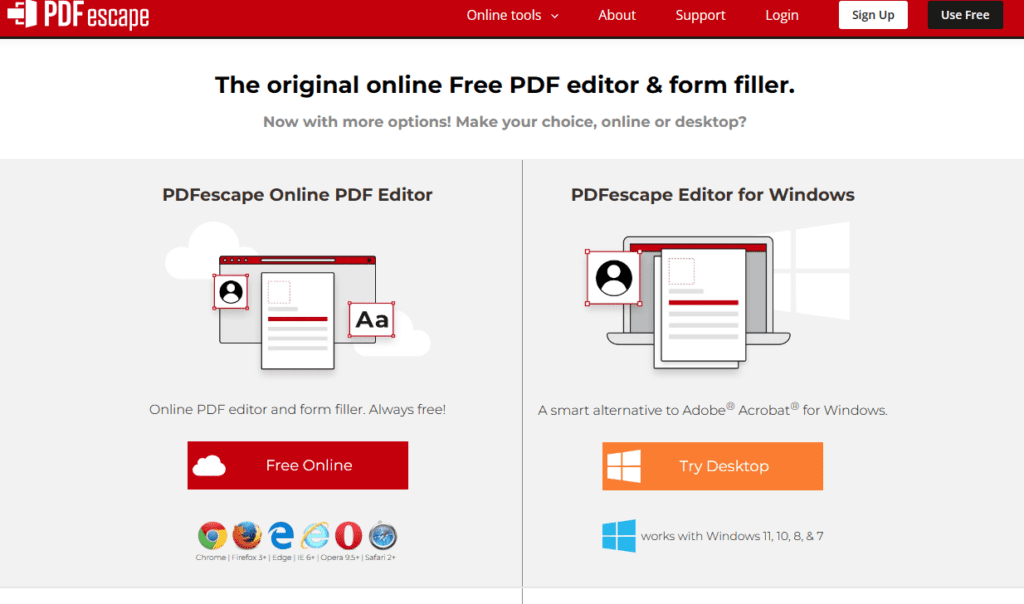The width and height of the screenshot is (1024, 604).
Task: Click the cloud icon on Free Online button
Action: tap(209, 466)
